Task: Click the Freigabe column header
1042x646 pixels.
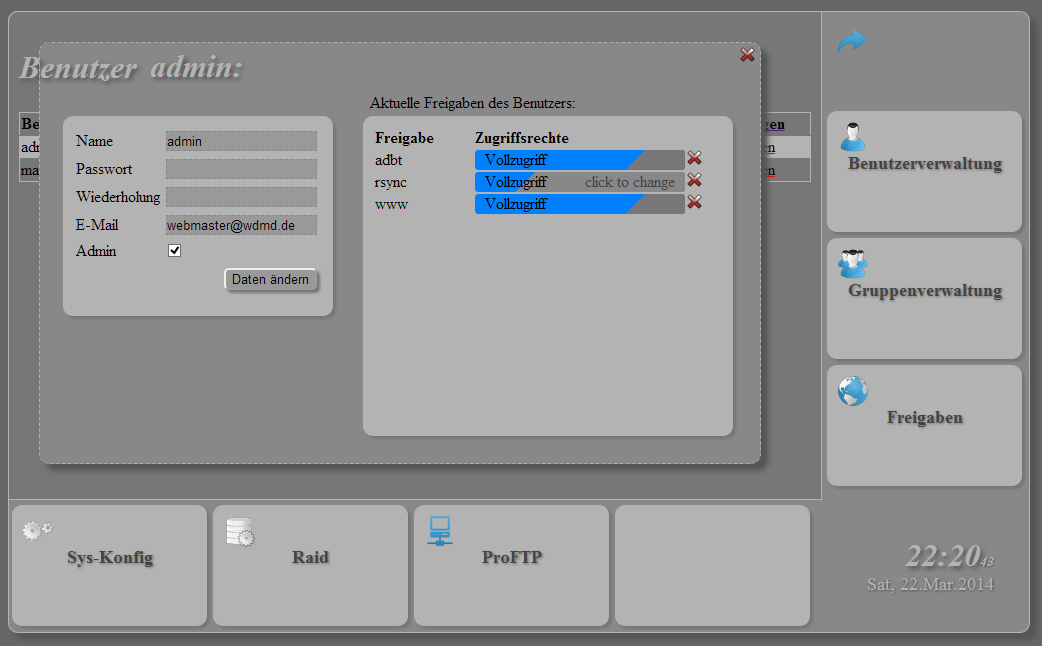Action: click(404, 138)
